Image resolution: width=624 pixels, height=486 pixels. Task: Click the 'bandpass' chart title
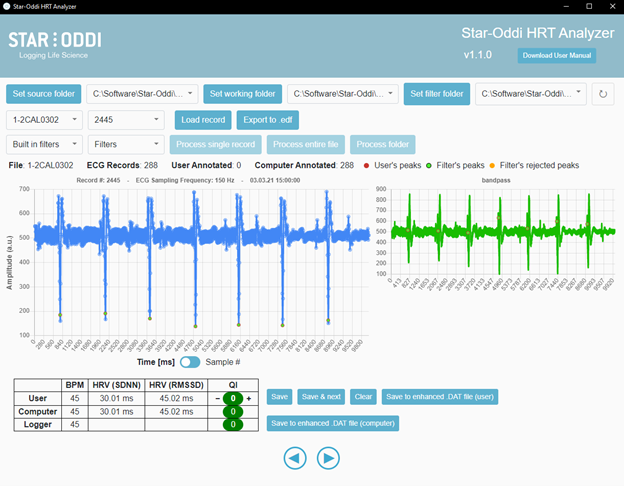tap(496, 180)
